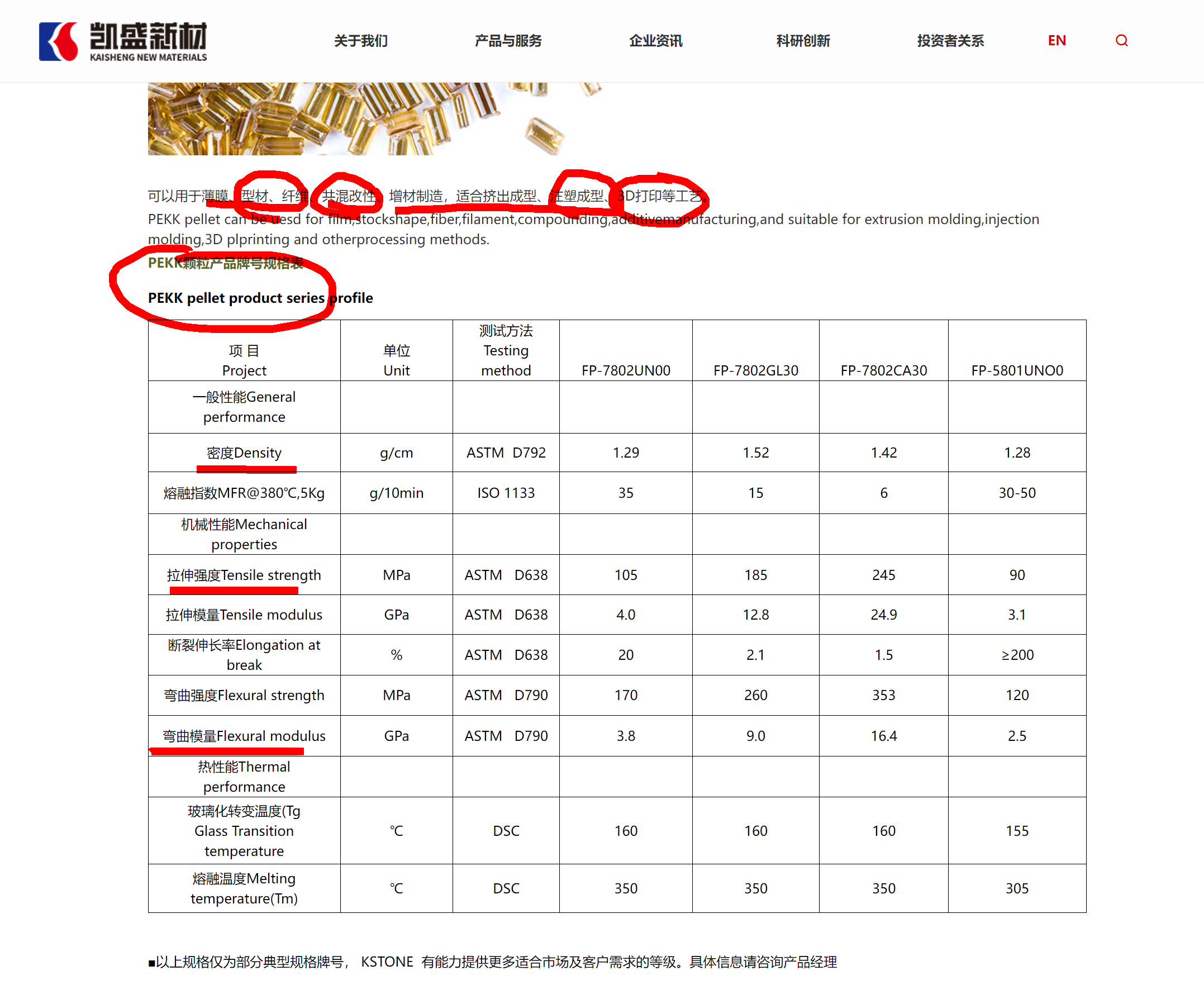The width and height of the screenshot is (1204, 985).
Task: Select the 拉伸模量Tensile modulus row label
Action: [x=244, y=615]
